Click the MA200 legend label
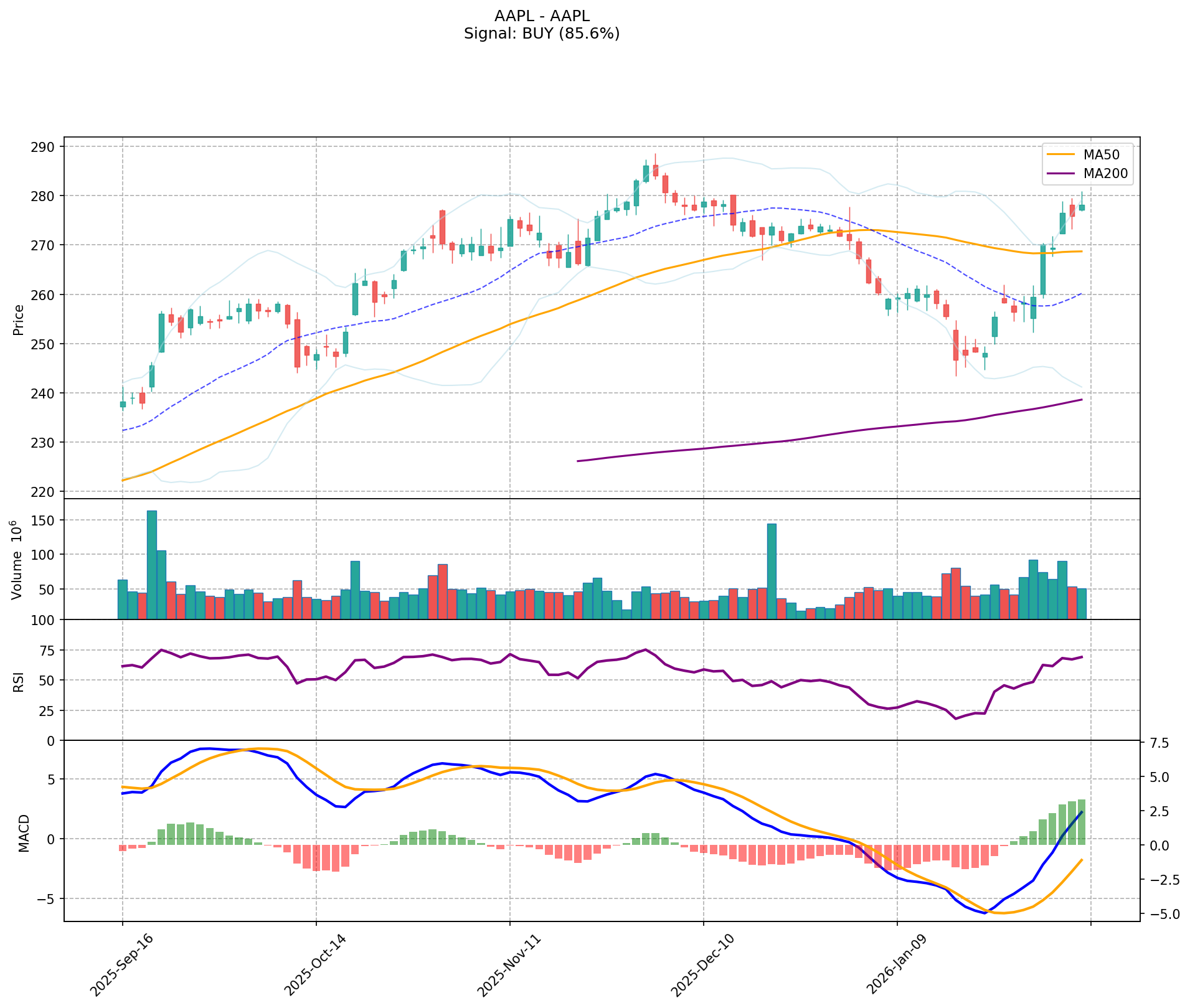The height and width of the screenshot is (1008, 1190). tap(1106, 174)
